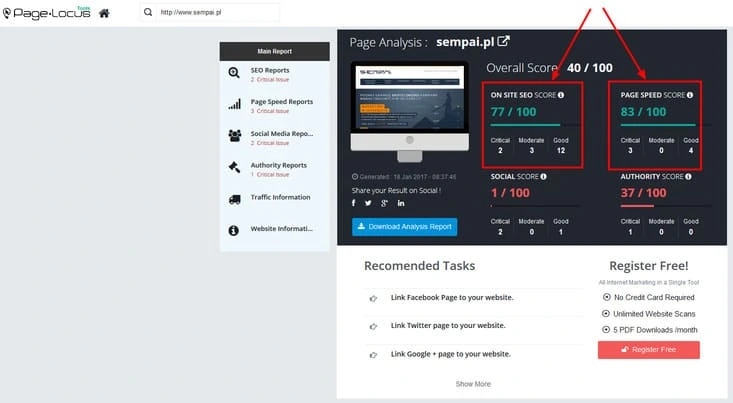The width and height of the screenshot is (733, 403).
Task: Select the Main Report tab header
Action: click(274, 51)
